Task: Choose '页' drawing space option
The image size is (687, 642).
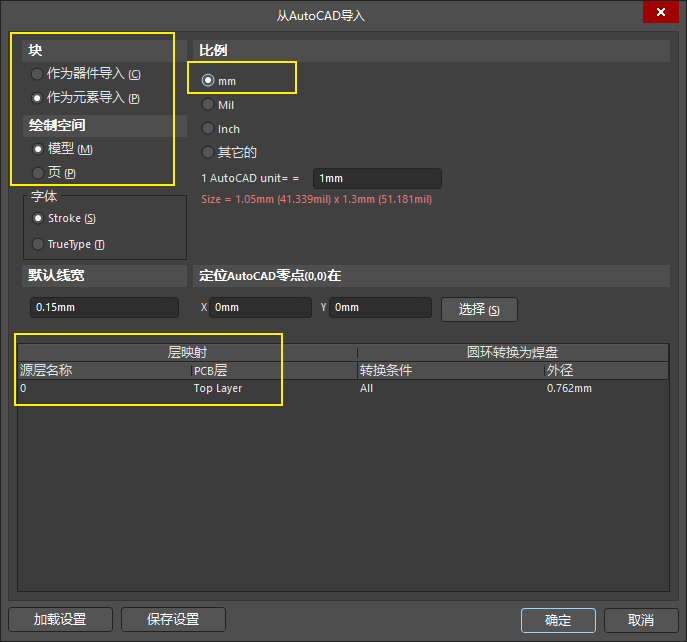Action: coord(38,173)
